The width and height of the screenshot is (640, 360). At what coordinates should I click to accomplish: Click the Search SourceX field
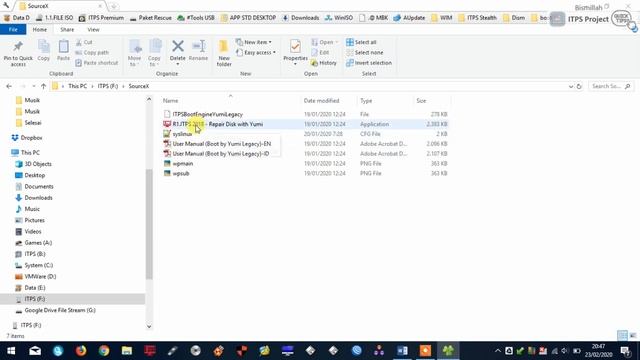611,87
